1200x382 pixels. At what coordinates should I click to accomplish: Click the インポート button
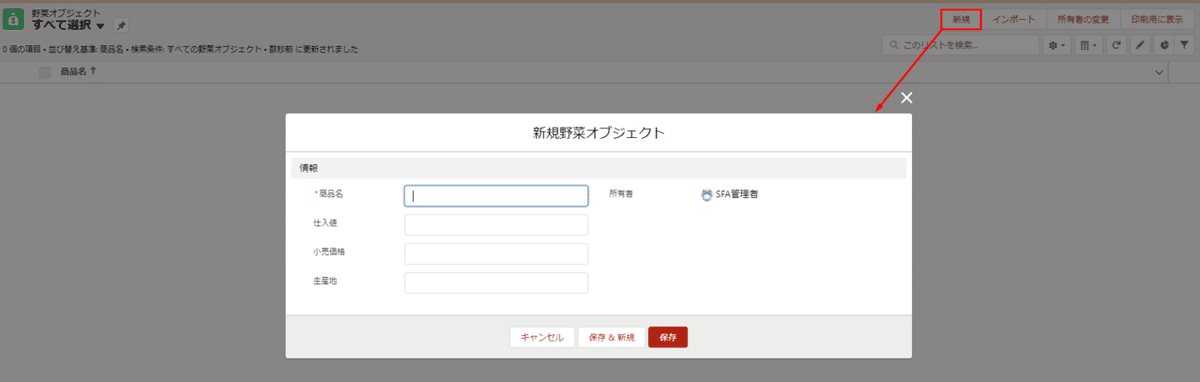point(1013,19)
